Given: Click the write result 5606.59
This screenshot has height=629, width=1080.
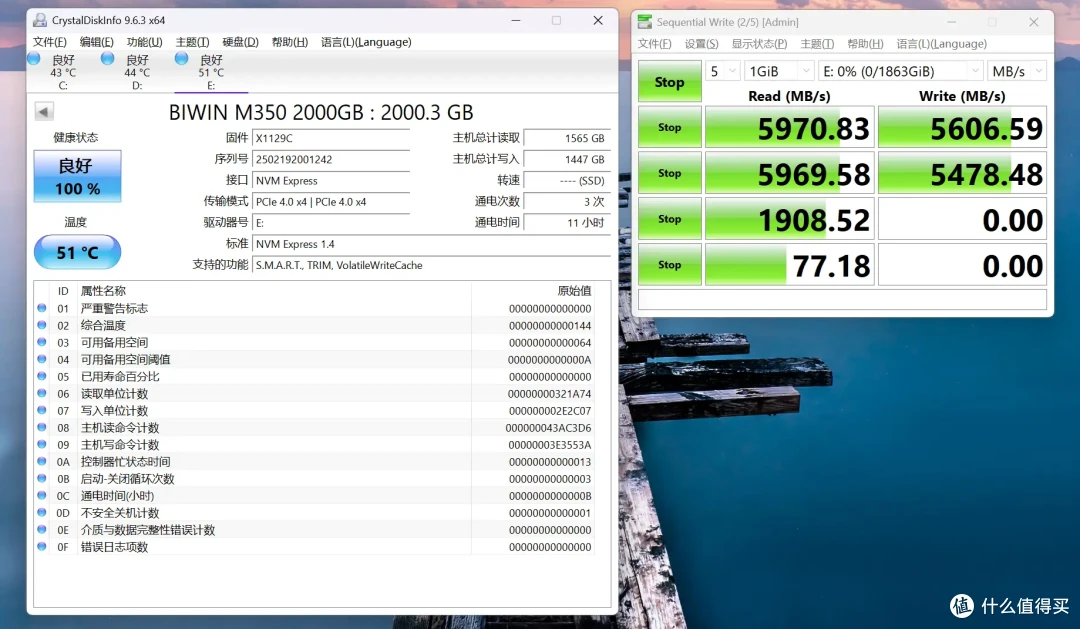Looking at the screenshot, I should tap(962, 127).
